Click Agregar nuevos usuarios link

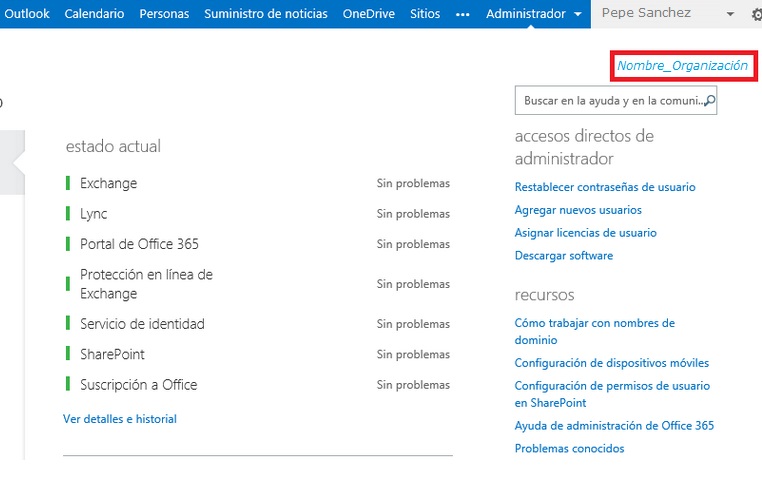[x=578, y=210]
